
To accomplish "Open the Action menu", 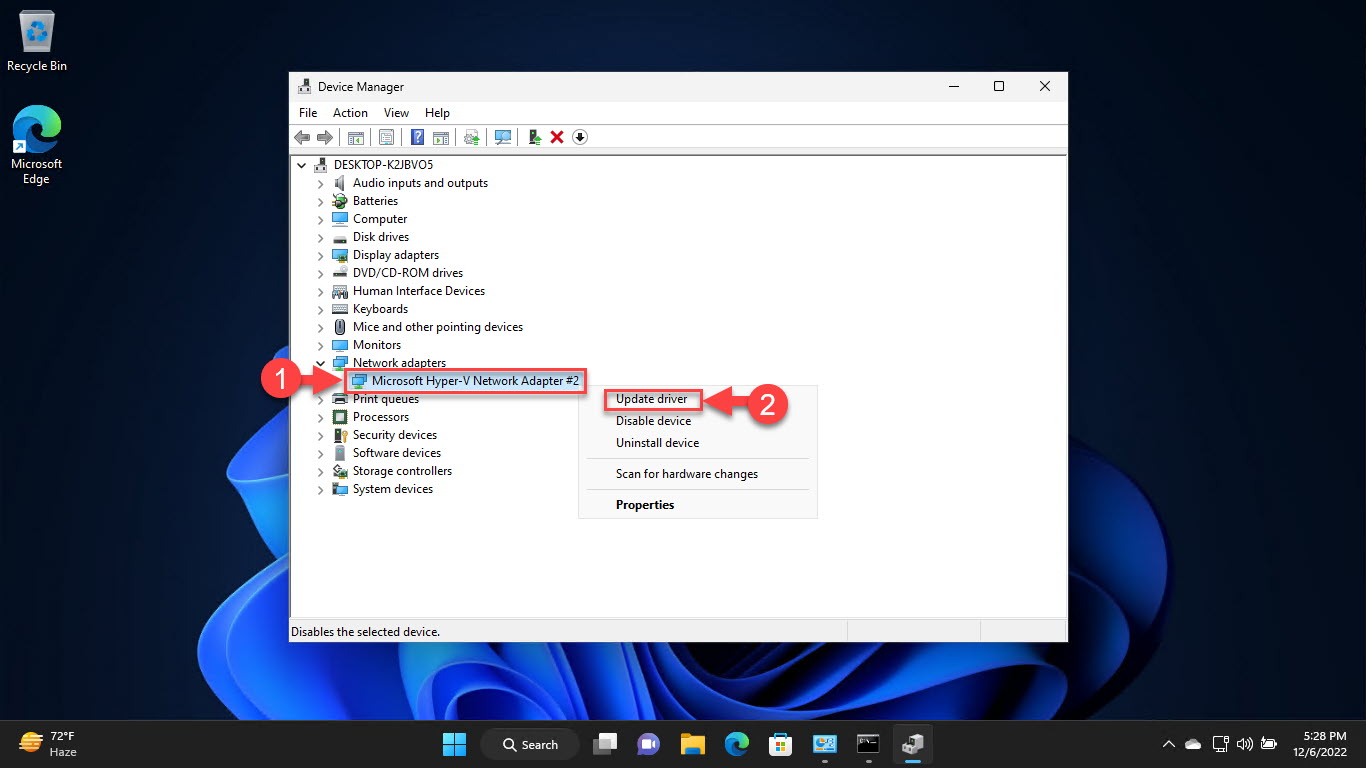I will coord(349,112).
